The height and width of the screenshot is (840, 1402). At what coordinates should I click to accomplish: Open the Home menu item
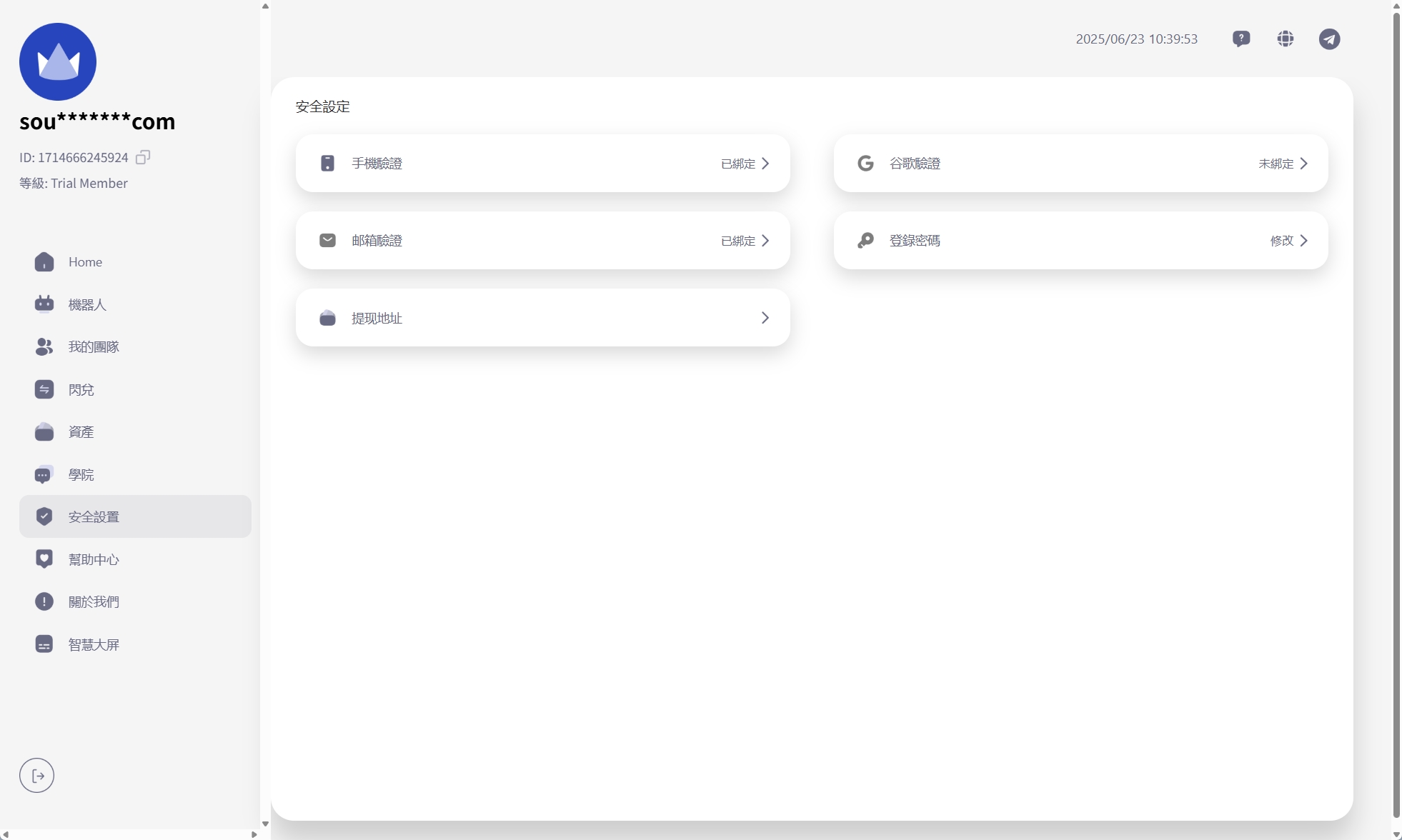tap(85, 262)
